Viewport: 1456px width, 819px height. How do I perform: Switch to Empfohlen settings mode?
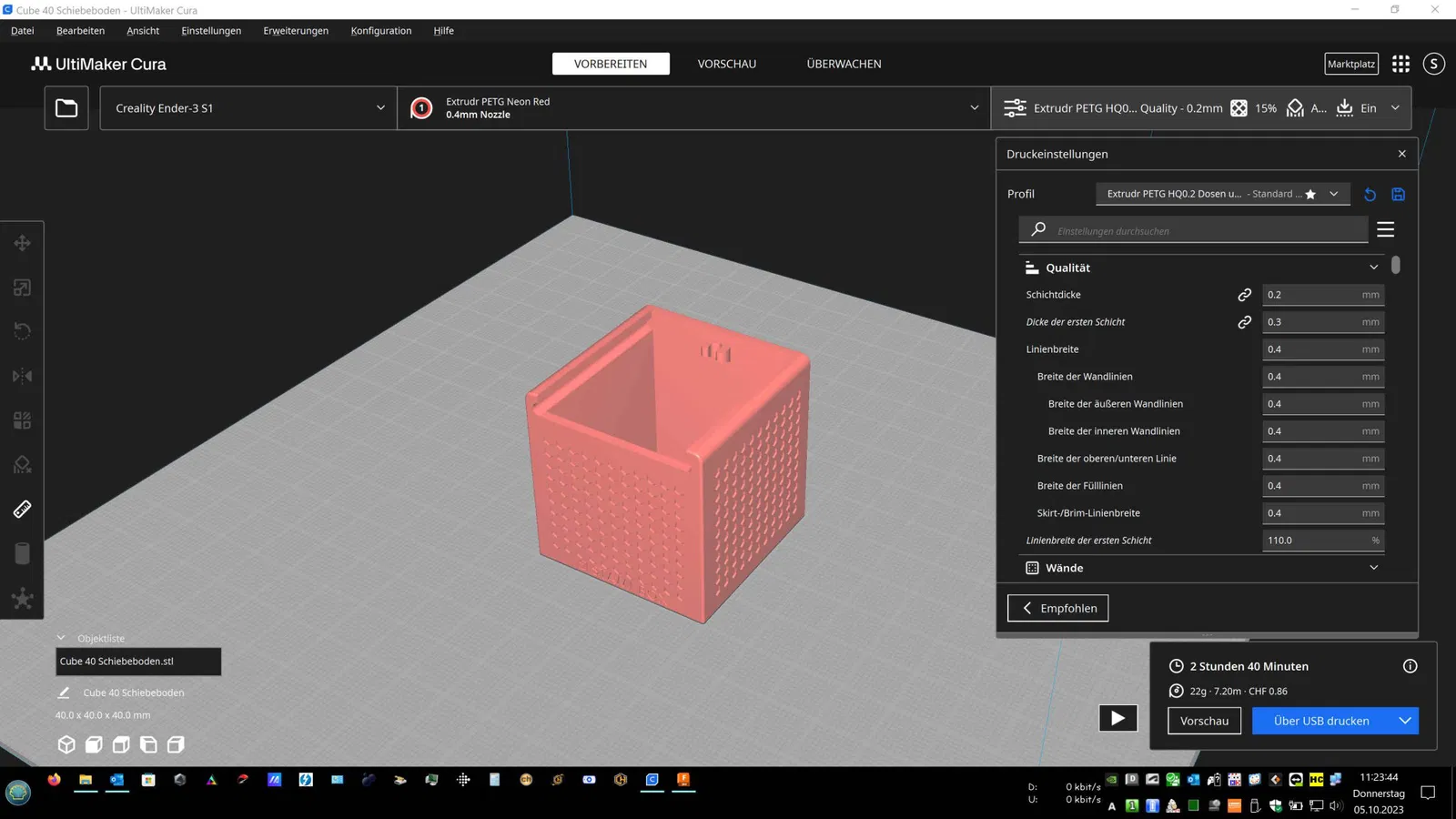(1058, 608)
